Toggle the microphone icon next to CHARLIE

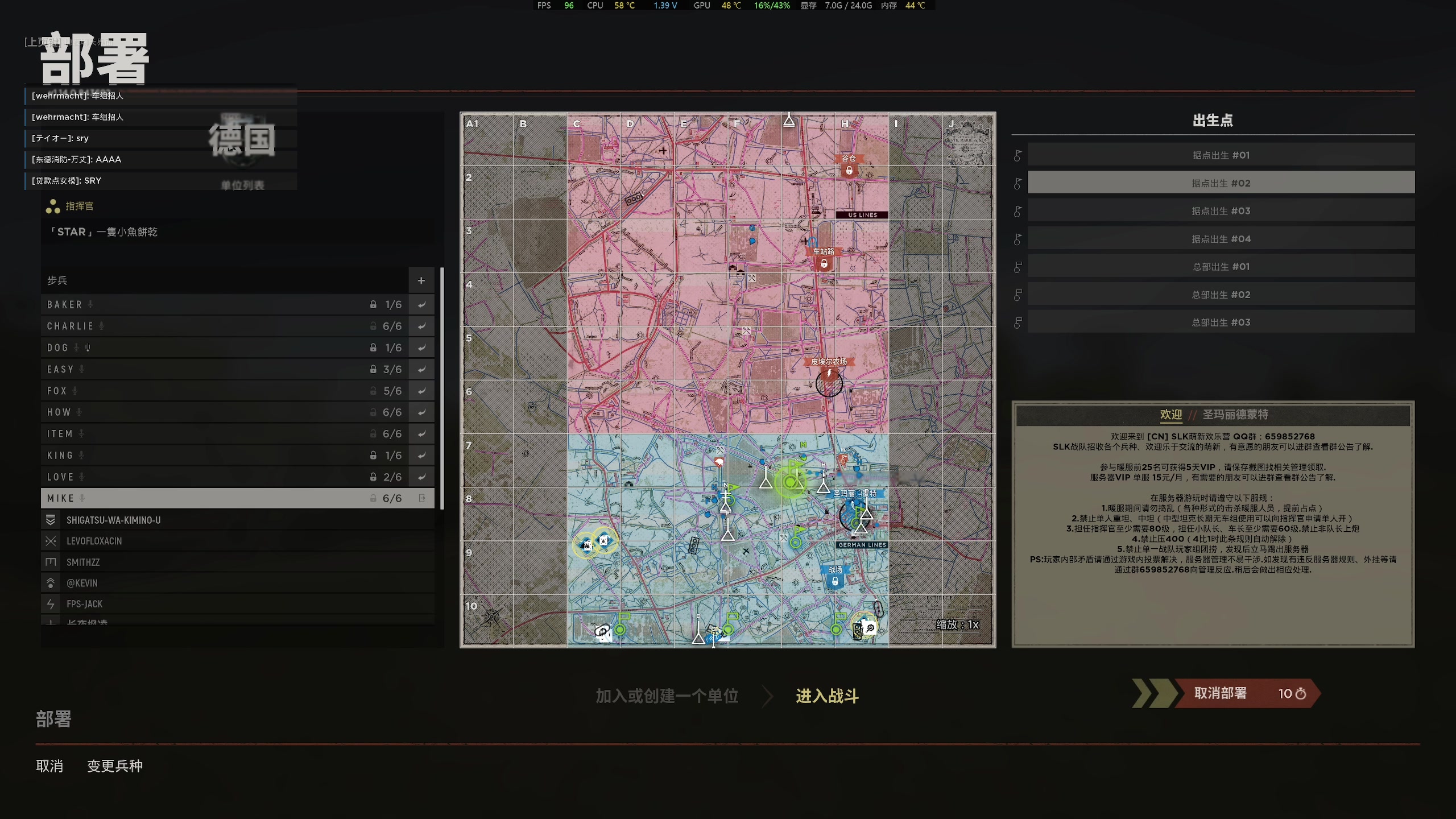(101, 326)
